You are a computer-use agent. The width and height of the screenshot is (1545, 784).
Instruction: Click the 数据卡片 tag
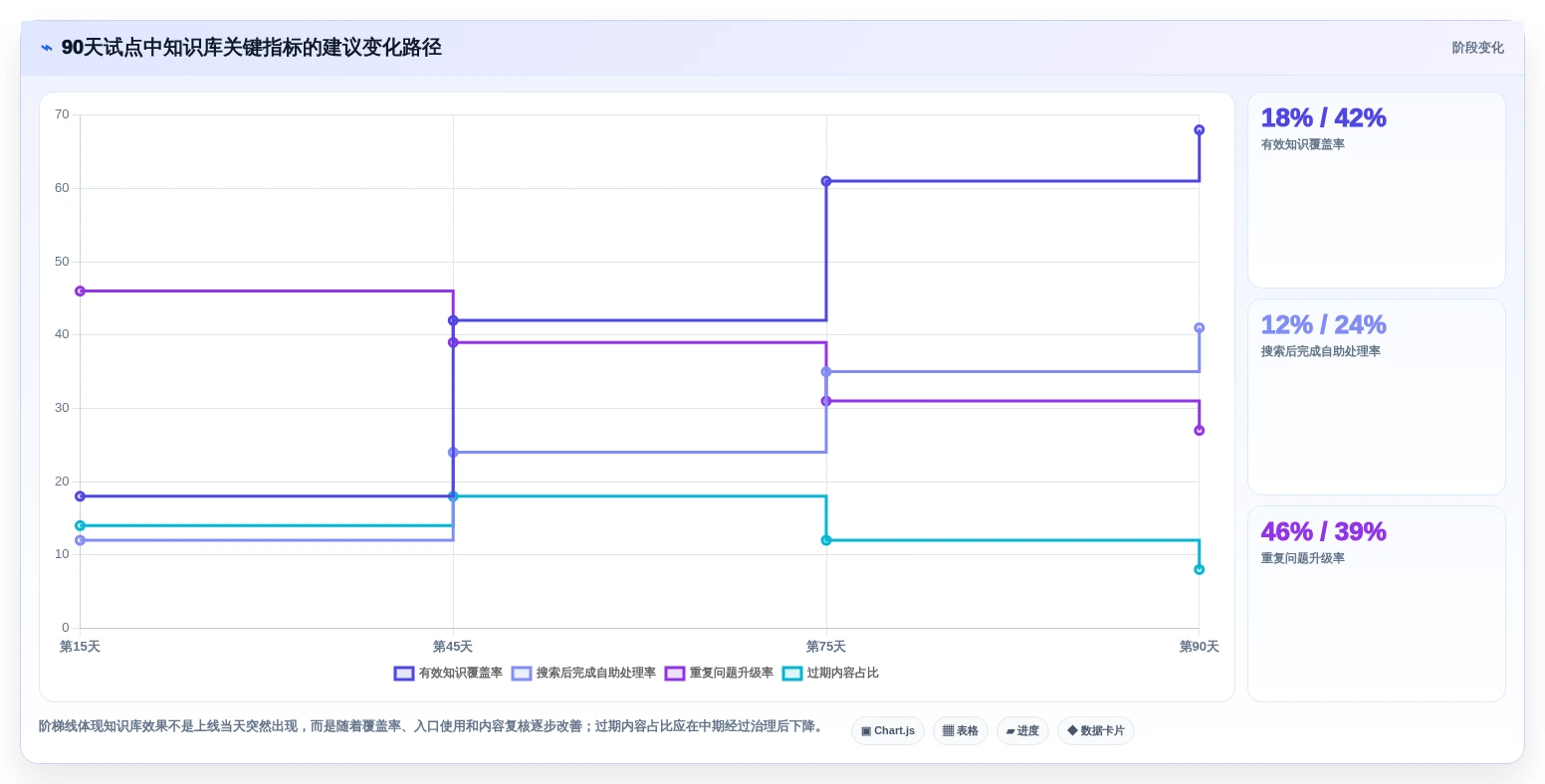pos(1096,731)
